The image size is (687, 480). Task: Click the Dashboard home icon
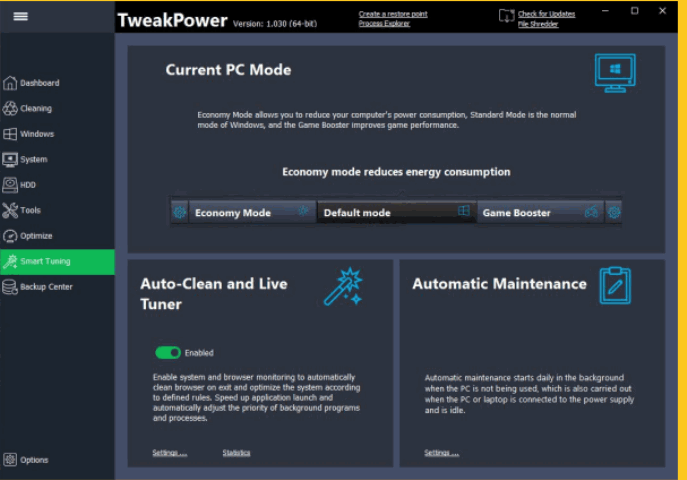pyautogui.click(x=10, y=83)
